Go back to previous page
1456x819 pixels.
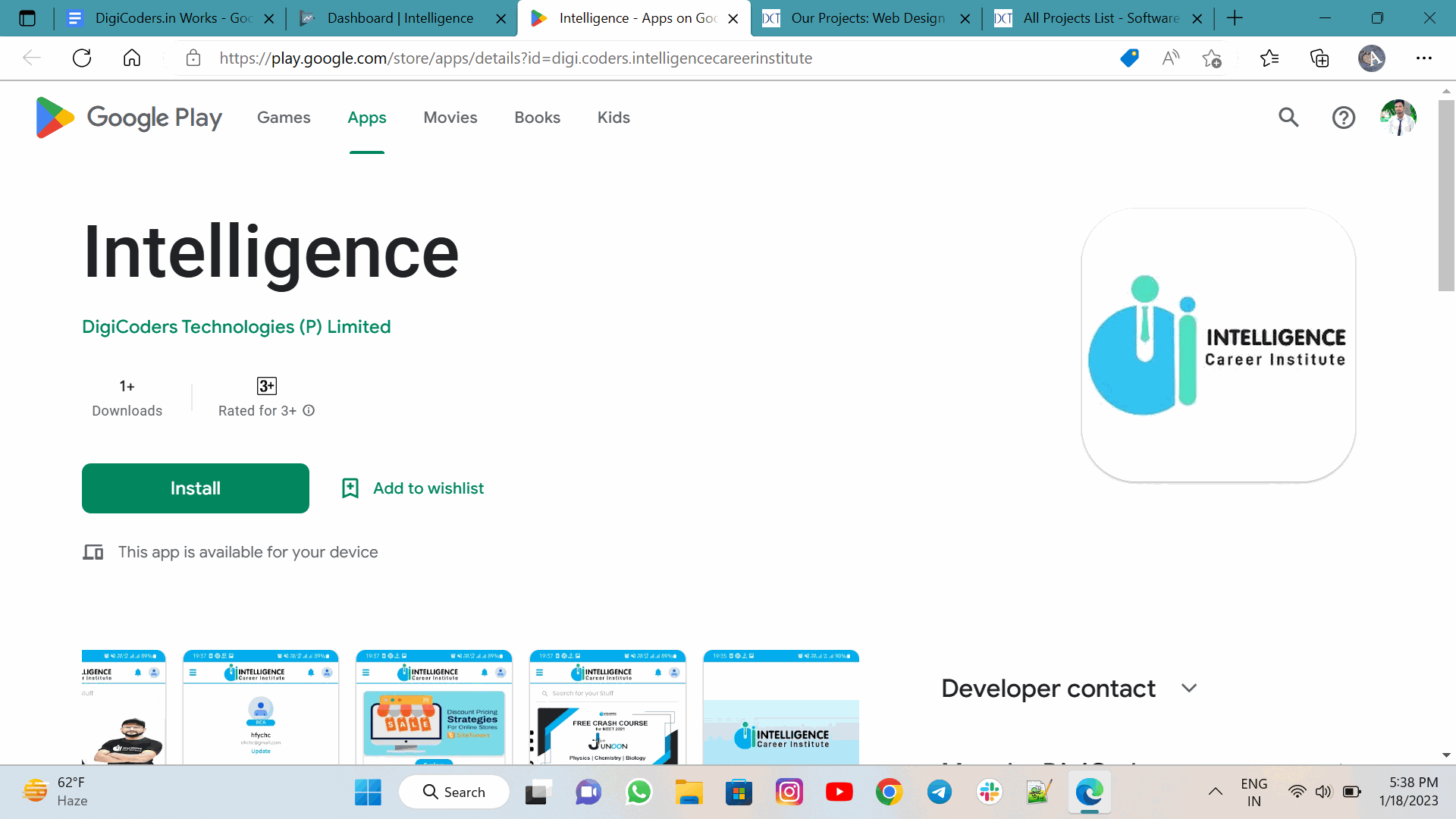coord(32,58)
